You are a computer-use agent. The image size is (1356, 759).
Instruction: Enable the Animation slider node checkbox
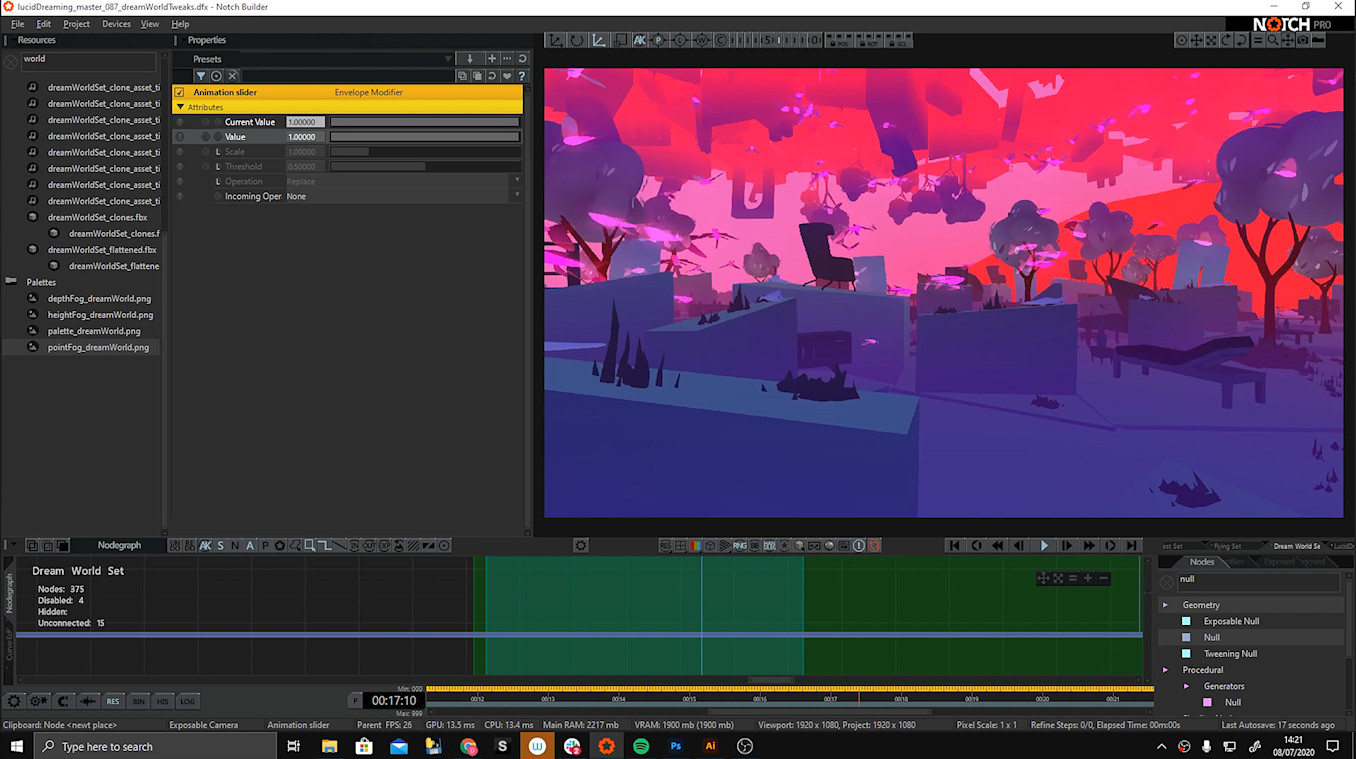point(180,92)
